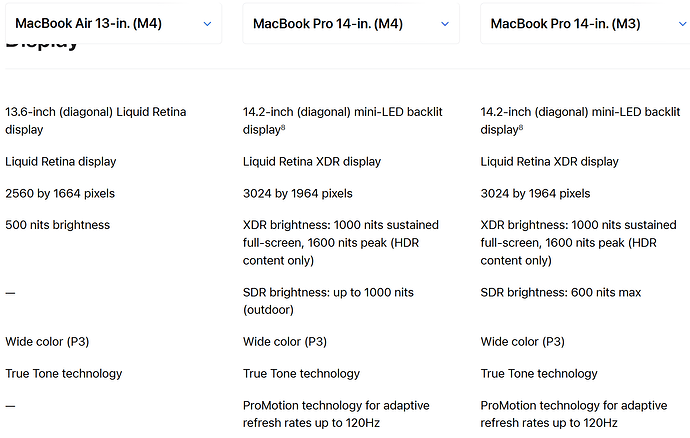This screenshot has height=438, width=690.
Task: Open footnote 8 in the MacBook Pro M4 column
Action: coord(285,127)
